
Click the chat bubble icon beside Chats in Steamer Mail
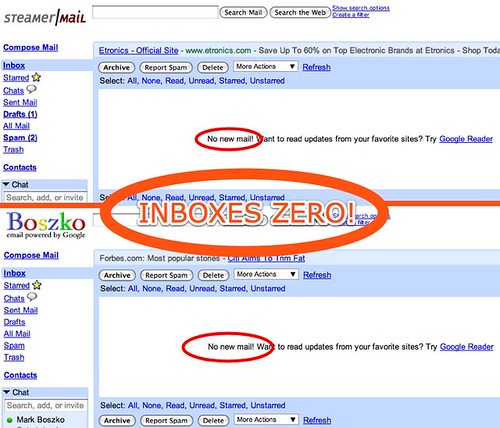(31, 89)
